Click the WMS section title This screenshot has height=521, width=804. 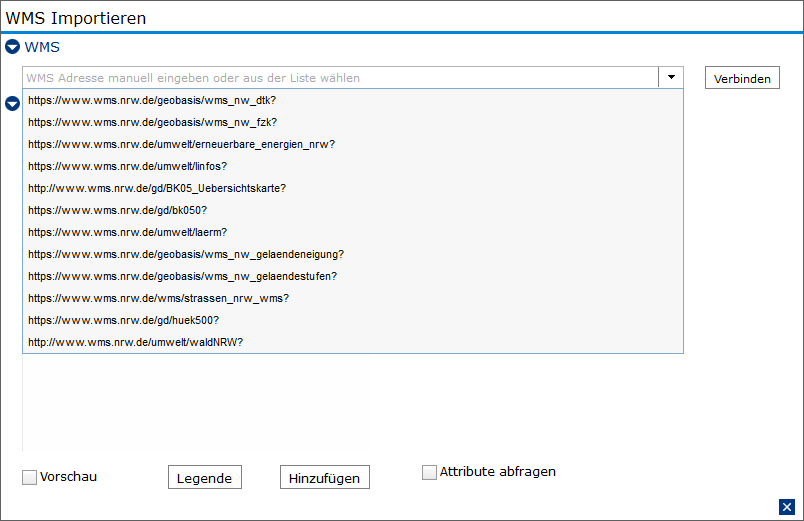click(x=42, y=47)
